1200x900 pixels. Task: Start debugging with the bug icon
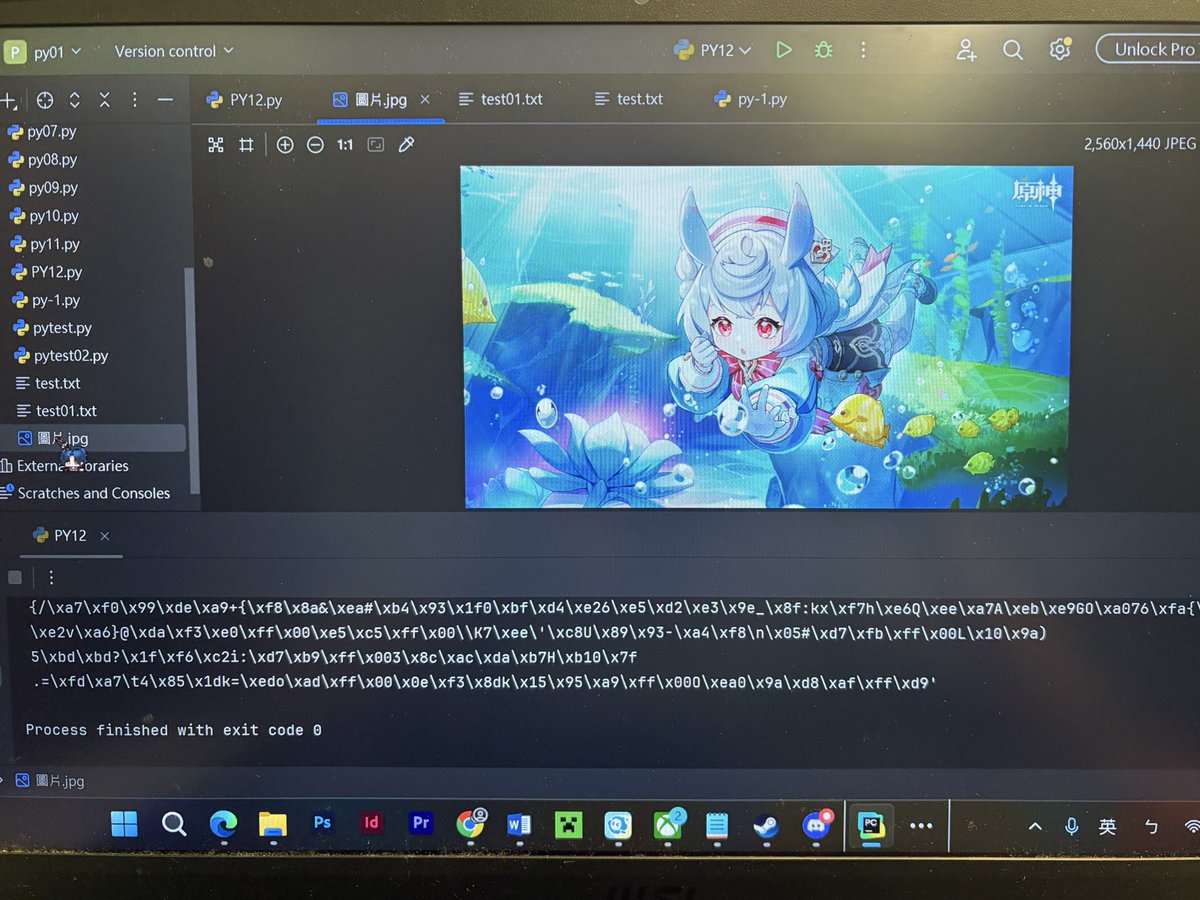[823, 50]
